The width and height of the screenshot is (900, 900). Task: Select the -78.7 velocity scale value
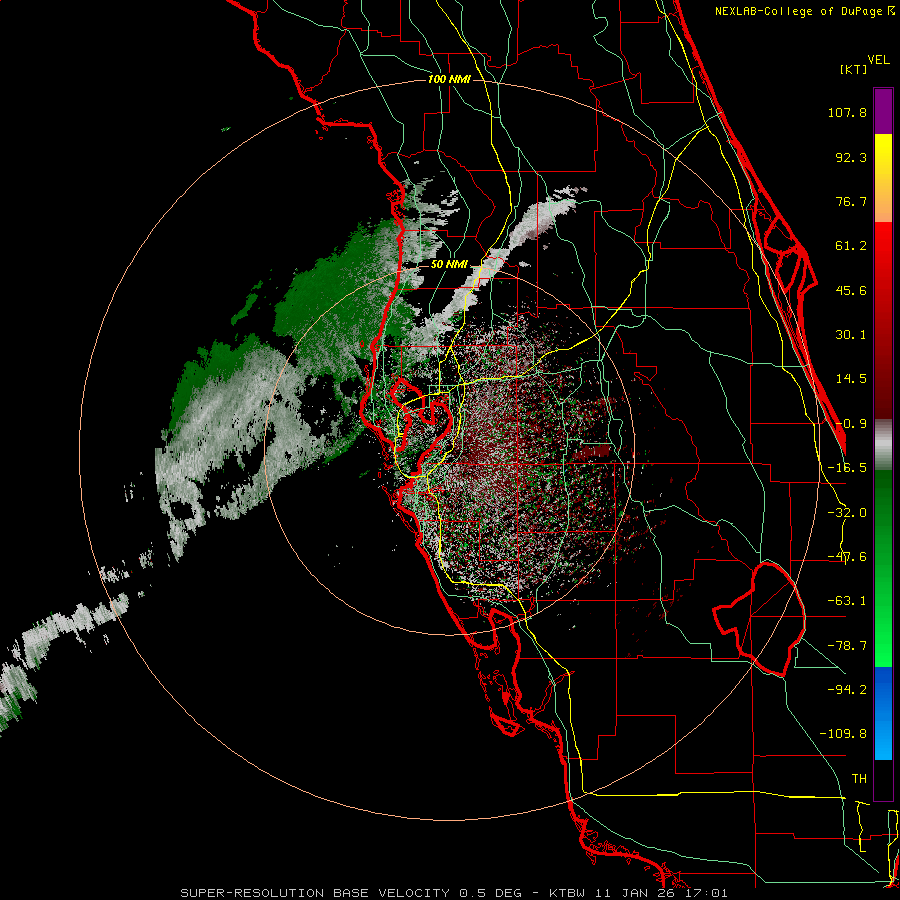coord(847,646)
